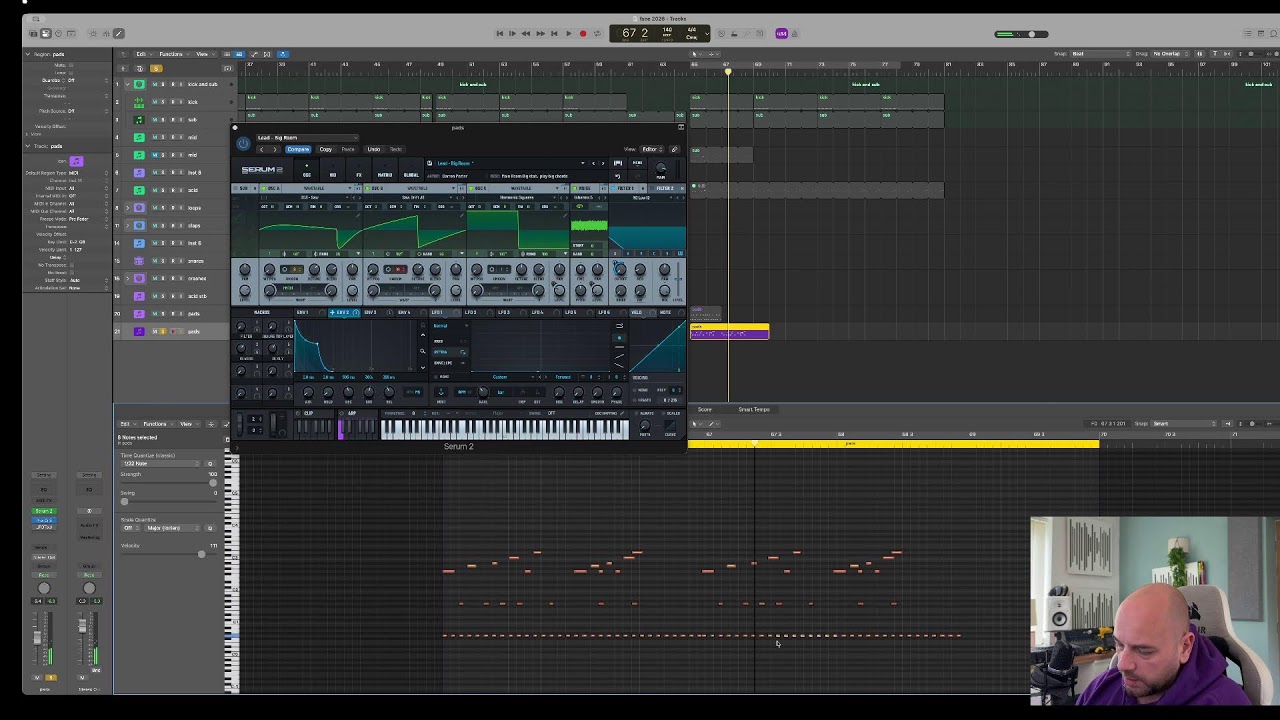This screenshot has height=720, width=1280.
Task: Expand the crashes track stack
Action: (x=127, y=279)
